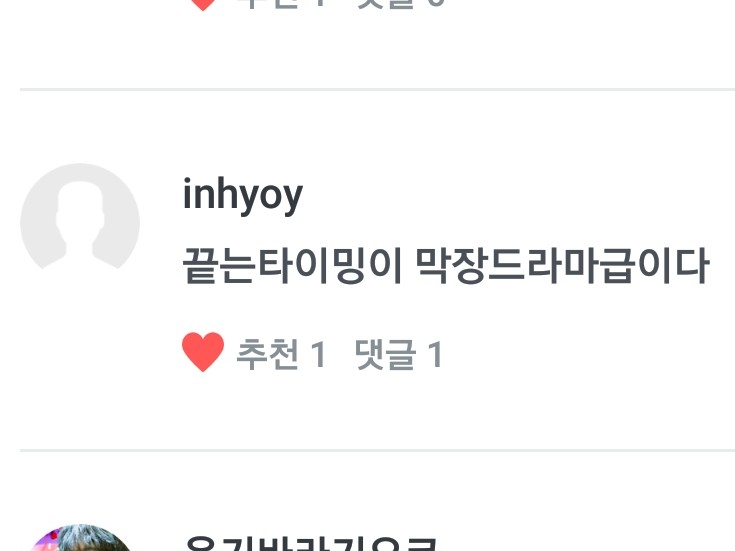Click the divider line below inhyoy's comment
This screenshot has height=551, width=735.
pyautogui.click(x=377, y=450)
